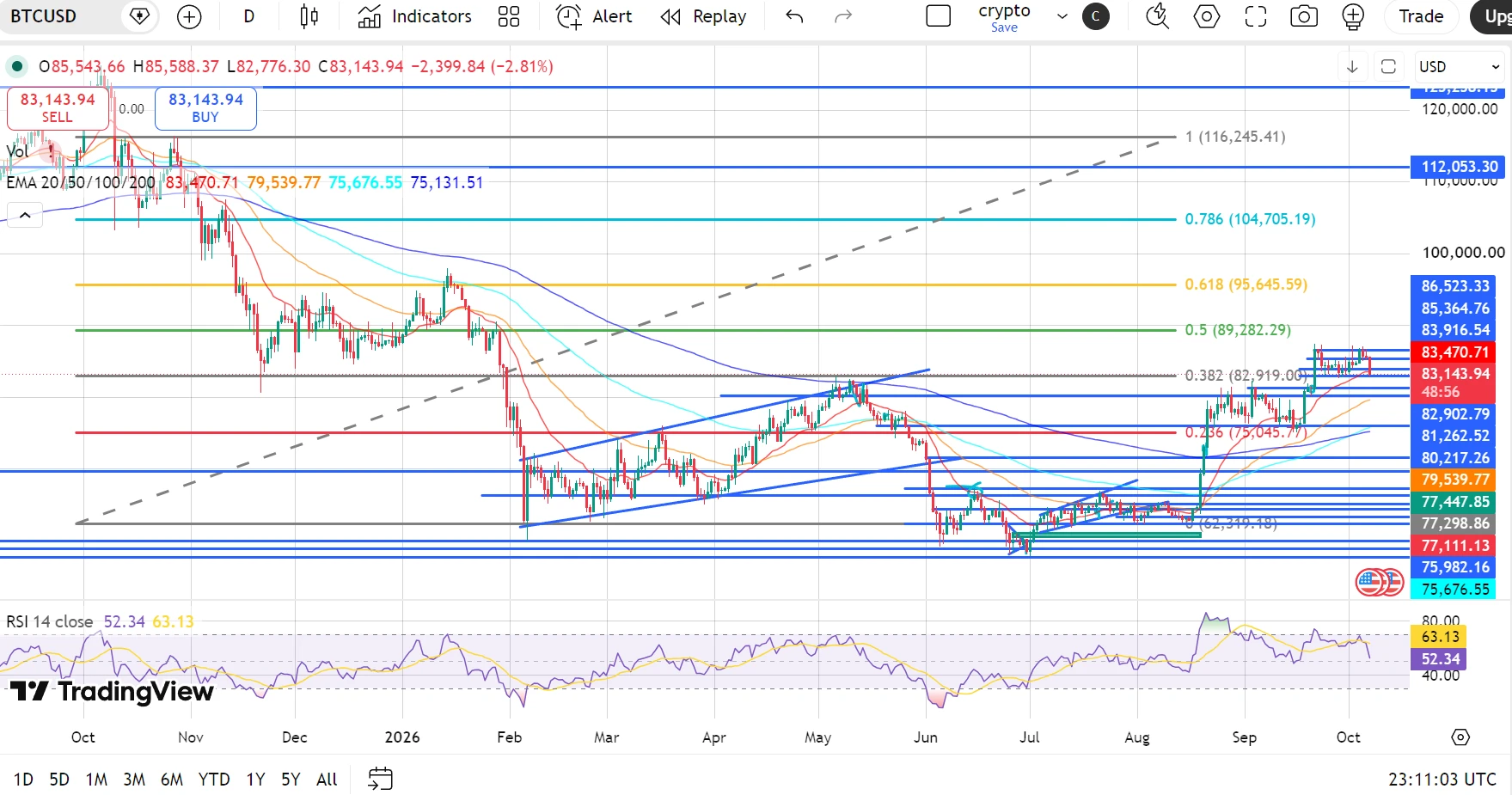Toggle the scale mode arrow near USD

click(1352, 67)
